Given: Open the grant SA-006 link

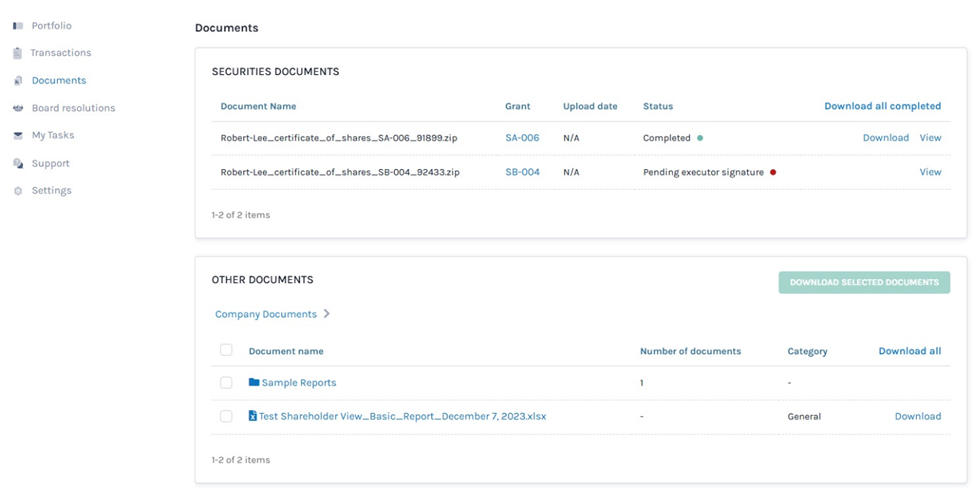Looking at the screenshot, I should (x=522, y=138).
